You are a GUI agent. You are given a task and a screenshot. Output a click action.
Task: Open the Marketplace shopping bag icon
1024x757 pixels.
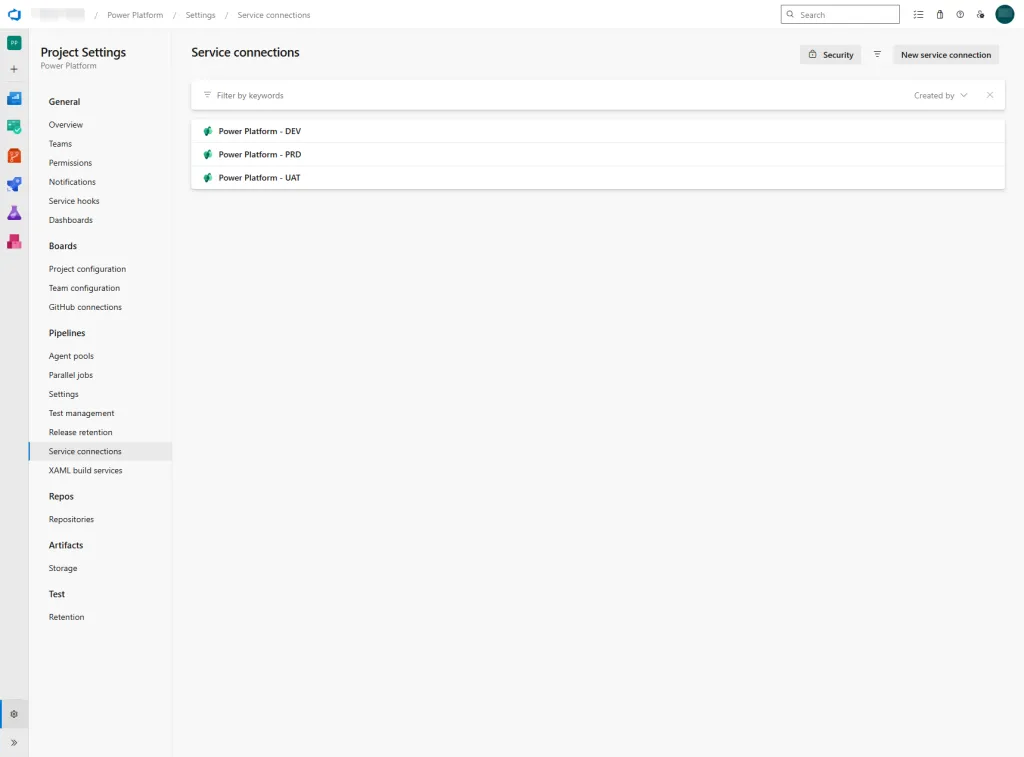coord(940,14)
